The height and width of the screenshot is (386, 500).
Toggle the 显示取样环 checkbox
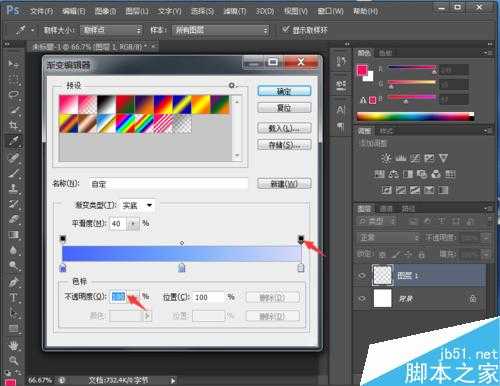click(285, 29)
